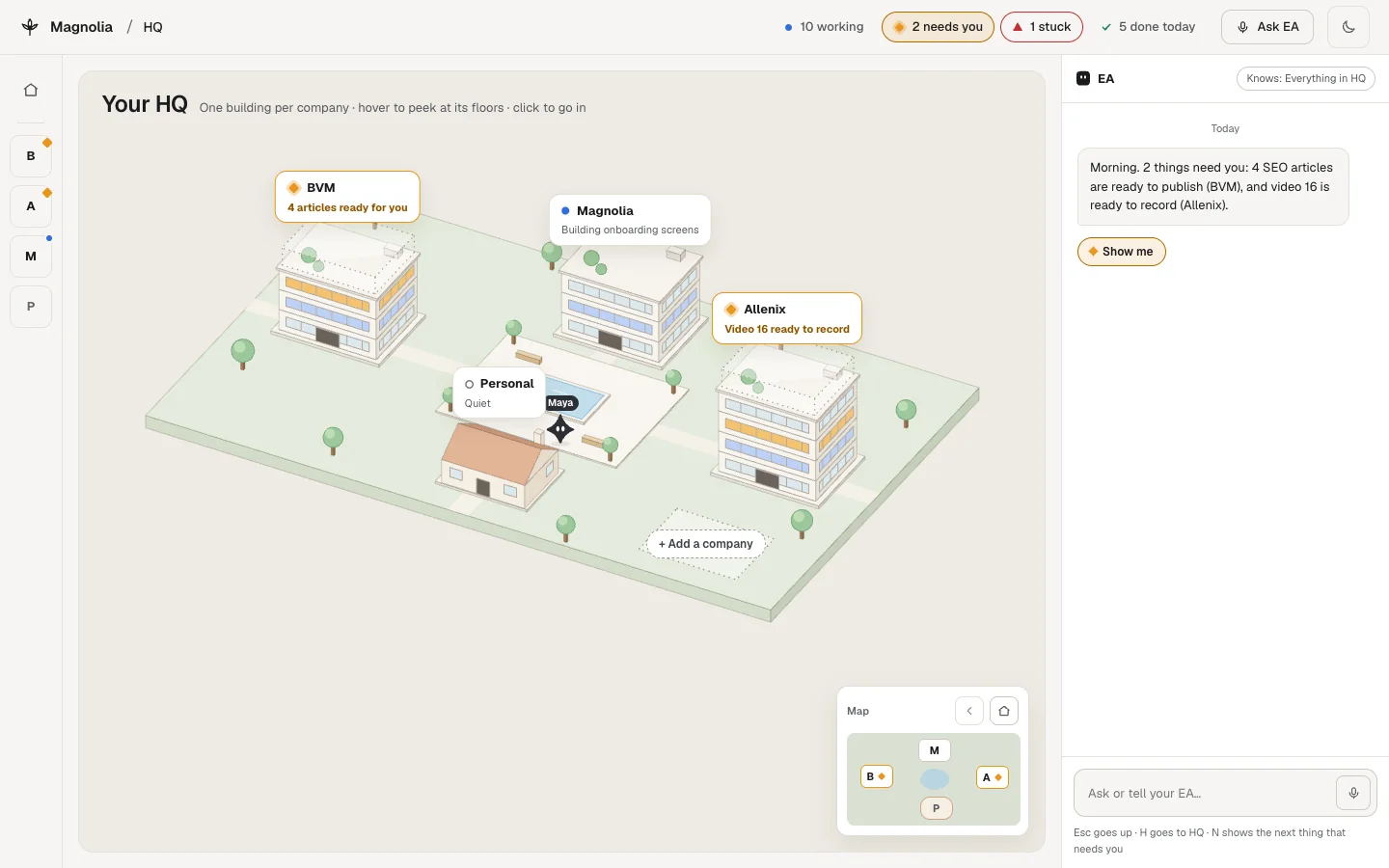Select the M company sidebar button

point(31,257)
